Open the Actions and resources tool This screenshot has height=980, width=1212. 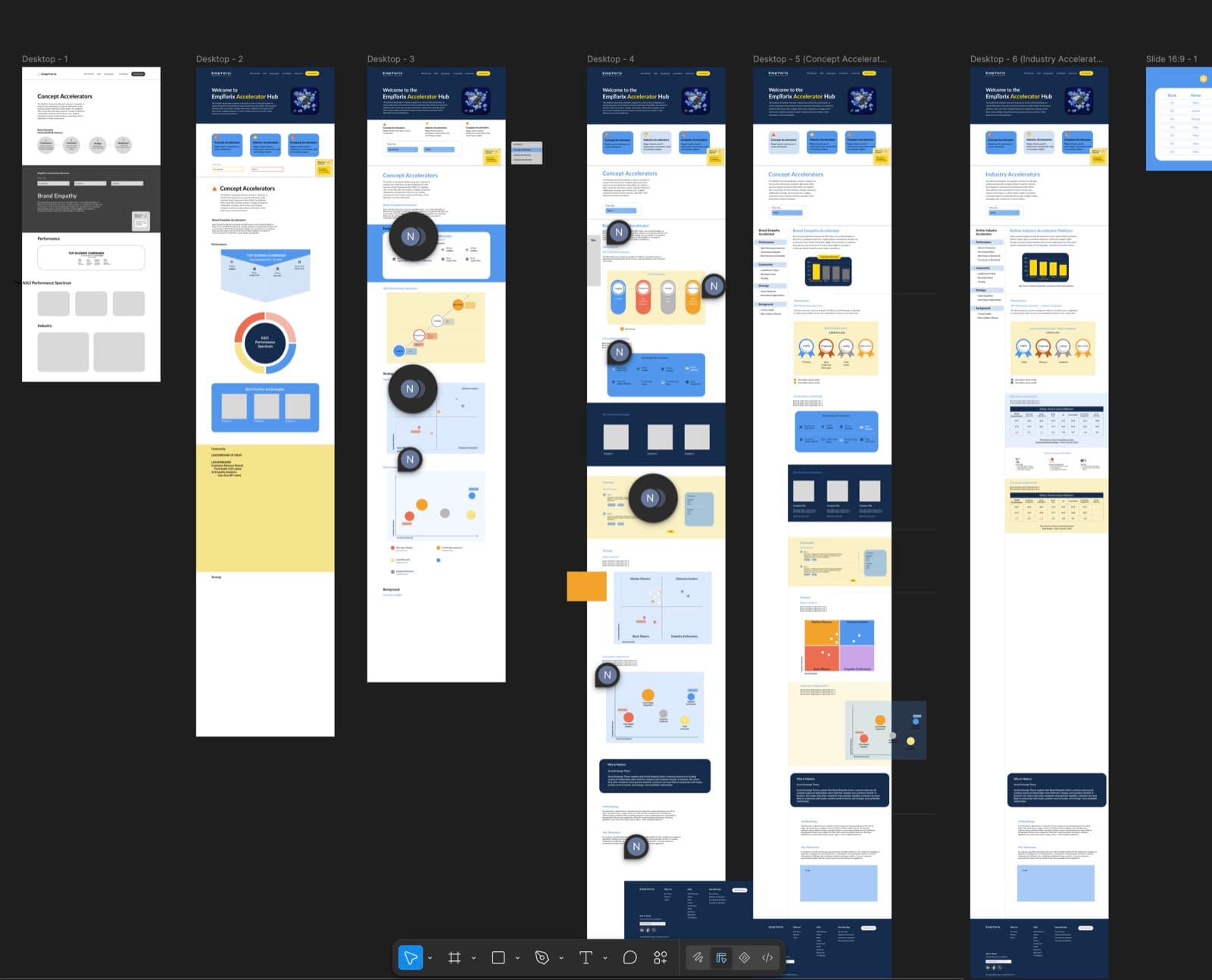click(x=661, y=957)
